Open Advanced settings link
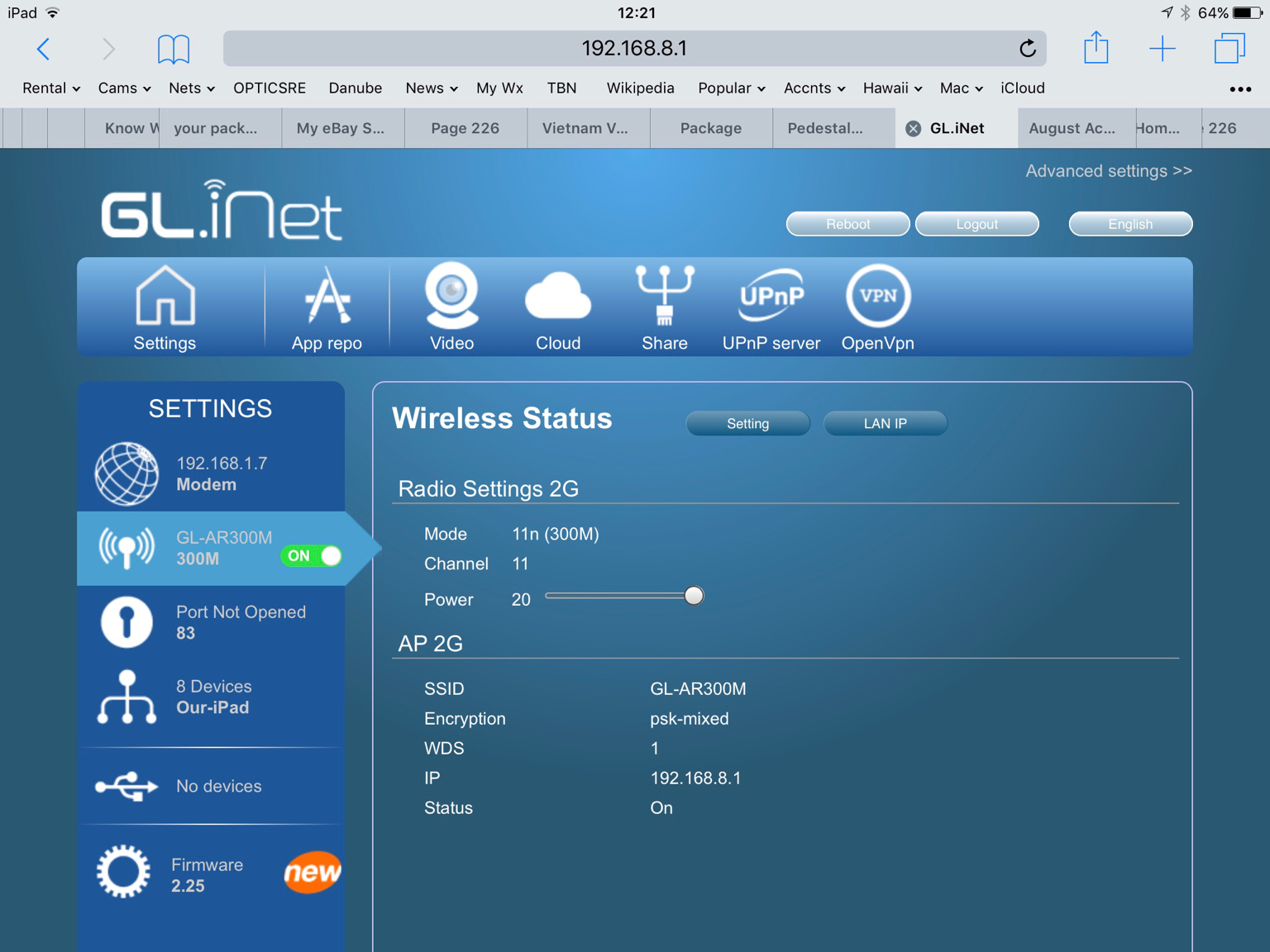 (1109, 171)
